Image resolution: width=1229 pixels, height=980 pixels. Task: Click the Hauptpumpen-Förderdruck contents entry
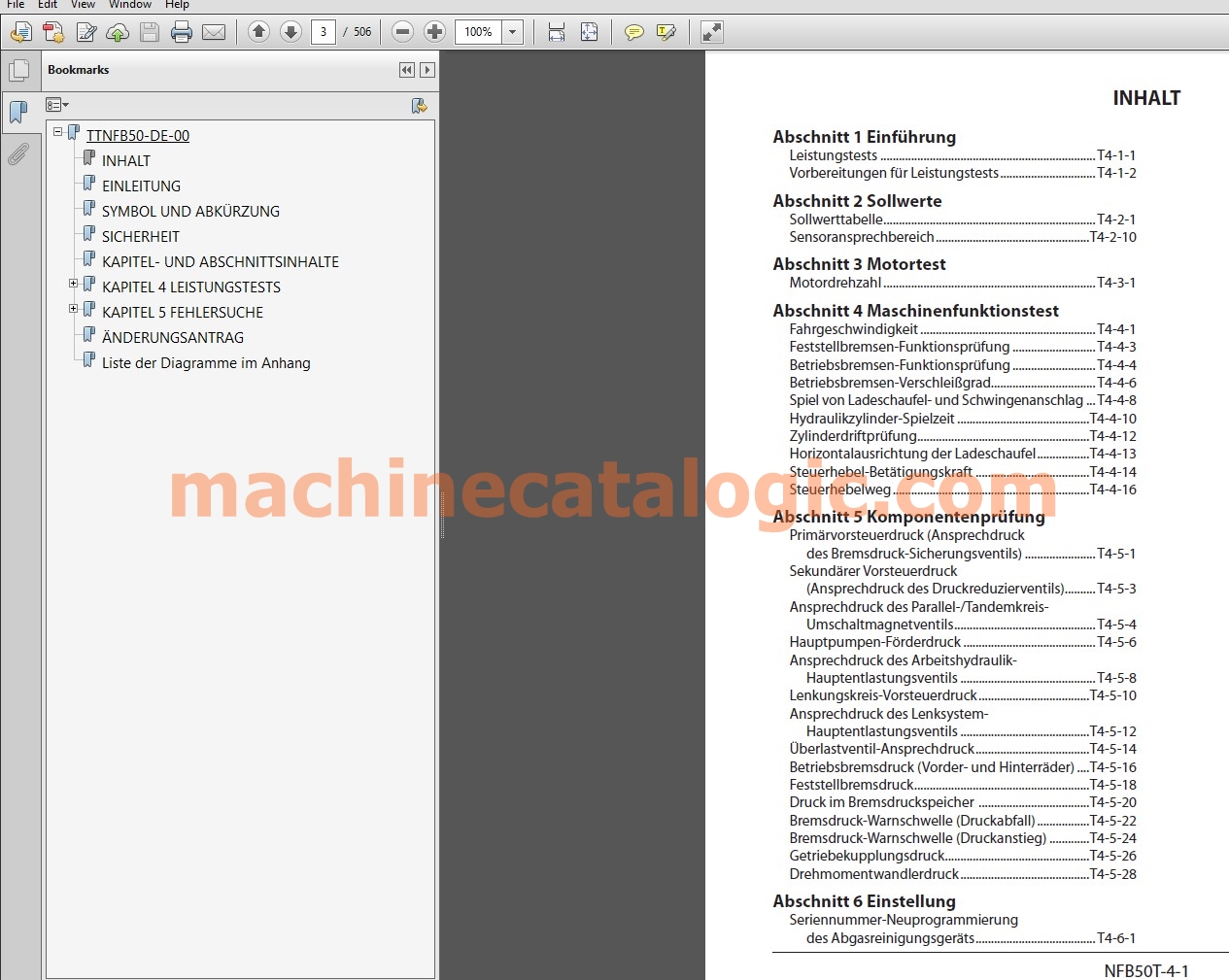(x=962, y=642)
